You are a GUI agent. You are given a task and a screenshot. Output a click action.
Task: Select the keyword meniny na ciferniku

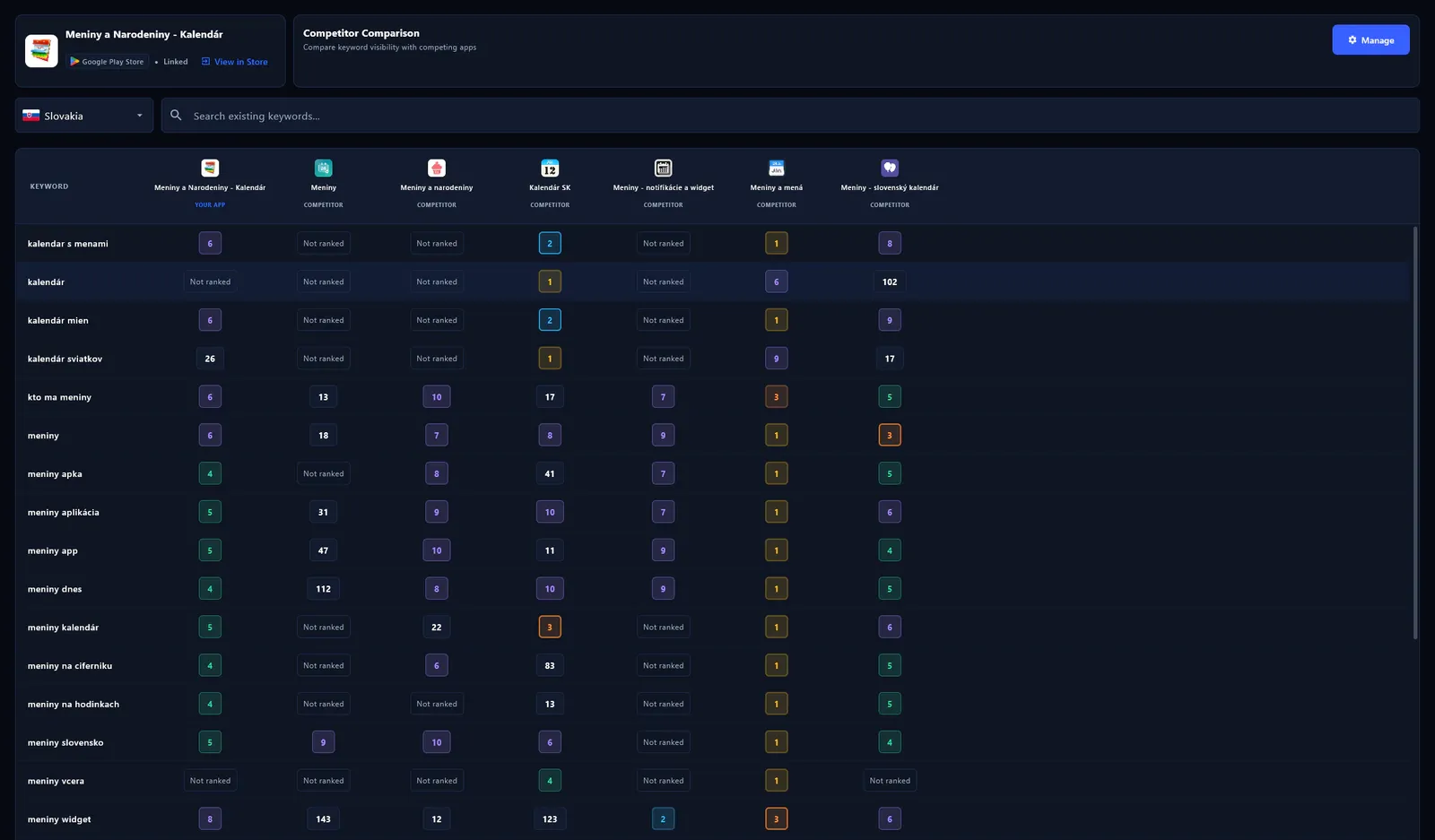70,666
